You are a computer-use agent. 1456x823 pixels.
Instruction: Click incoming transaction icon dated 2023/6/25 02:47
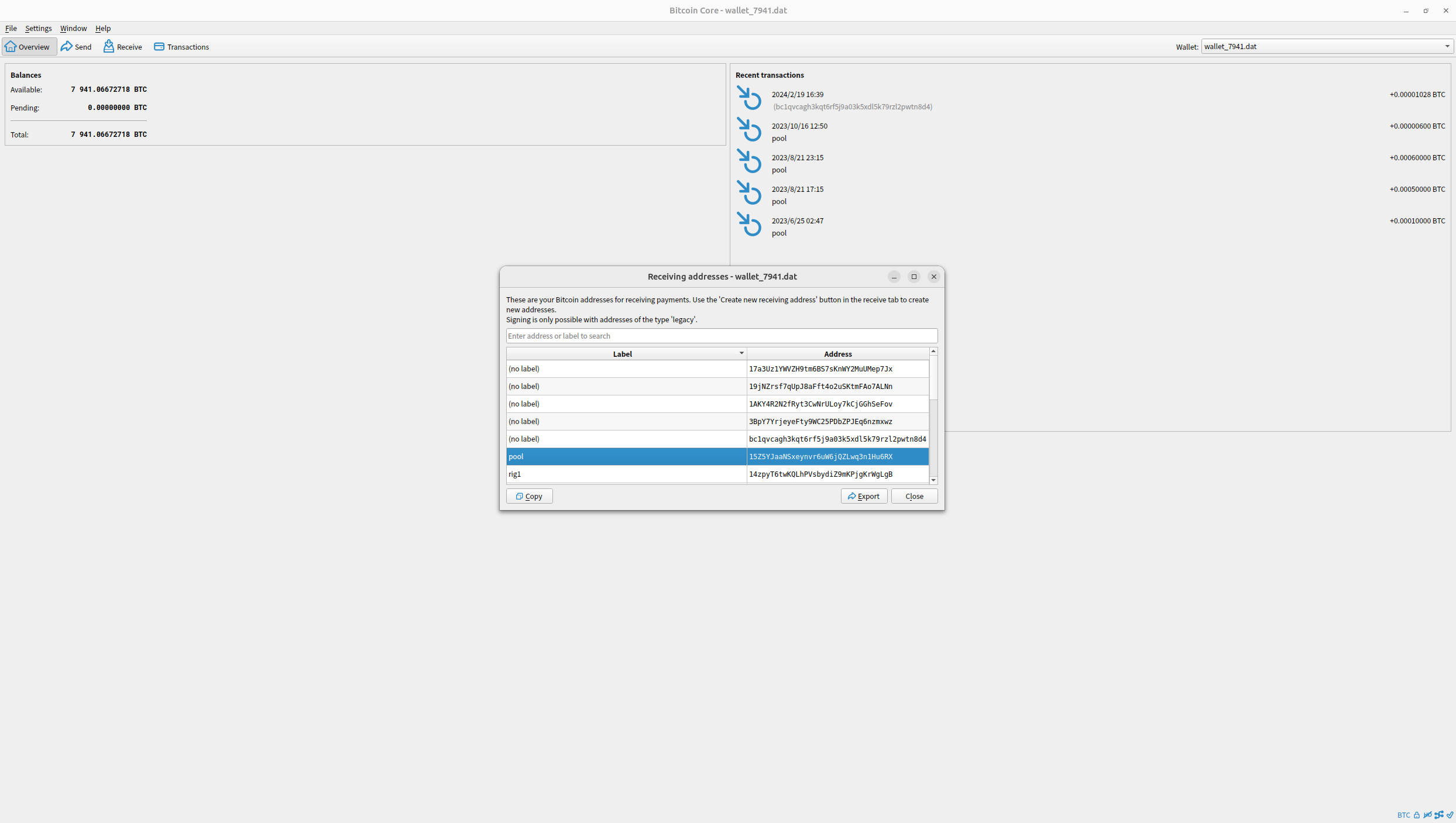[749, 225]
